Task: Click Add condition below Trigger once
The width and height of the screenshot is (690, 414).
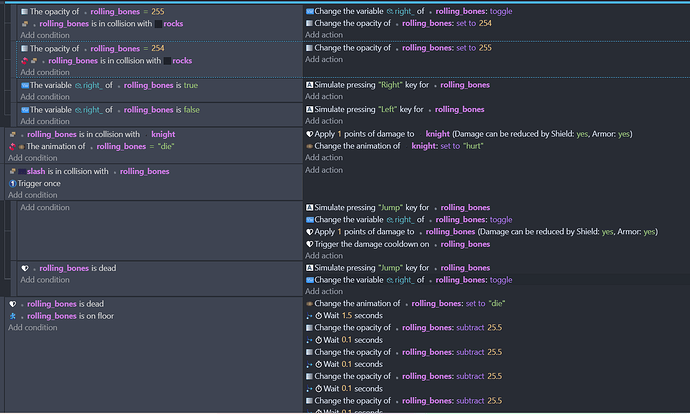Action: pyautogui.click(x=33, y=195)
